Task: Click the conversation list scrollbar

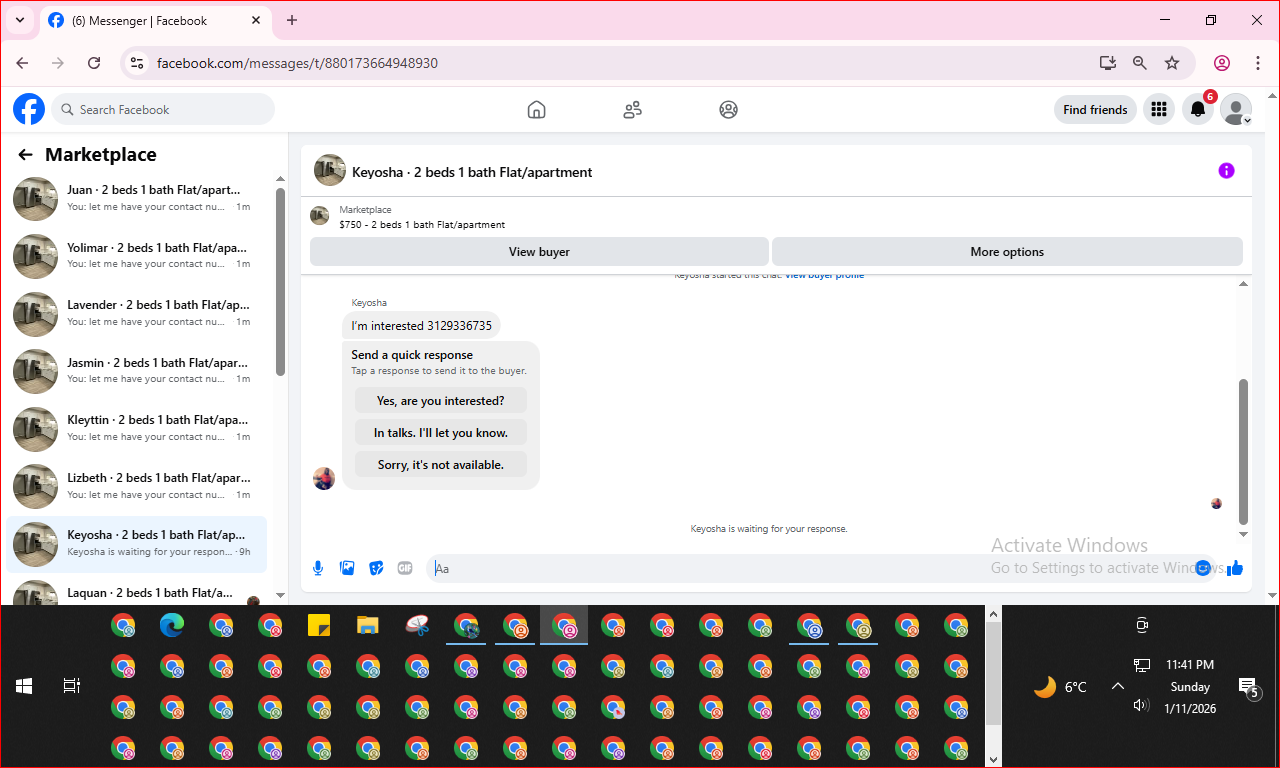Action: pos(281,282)
